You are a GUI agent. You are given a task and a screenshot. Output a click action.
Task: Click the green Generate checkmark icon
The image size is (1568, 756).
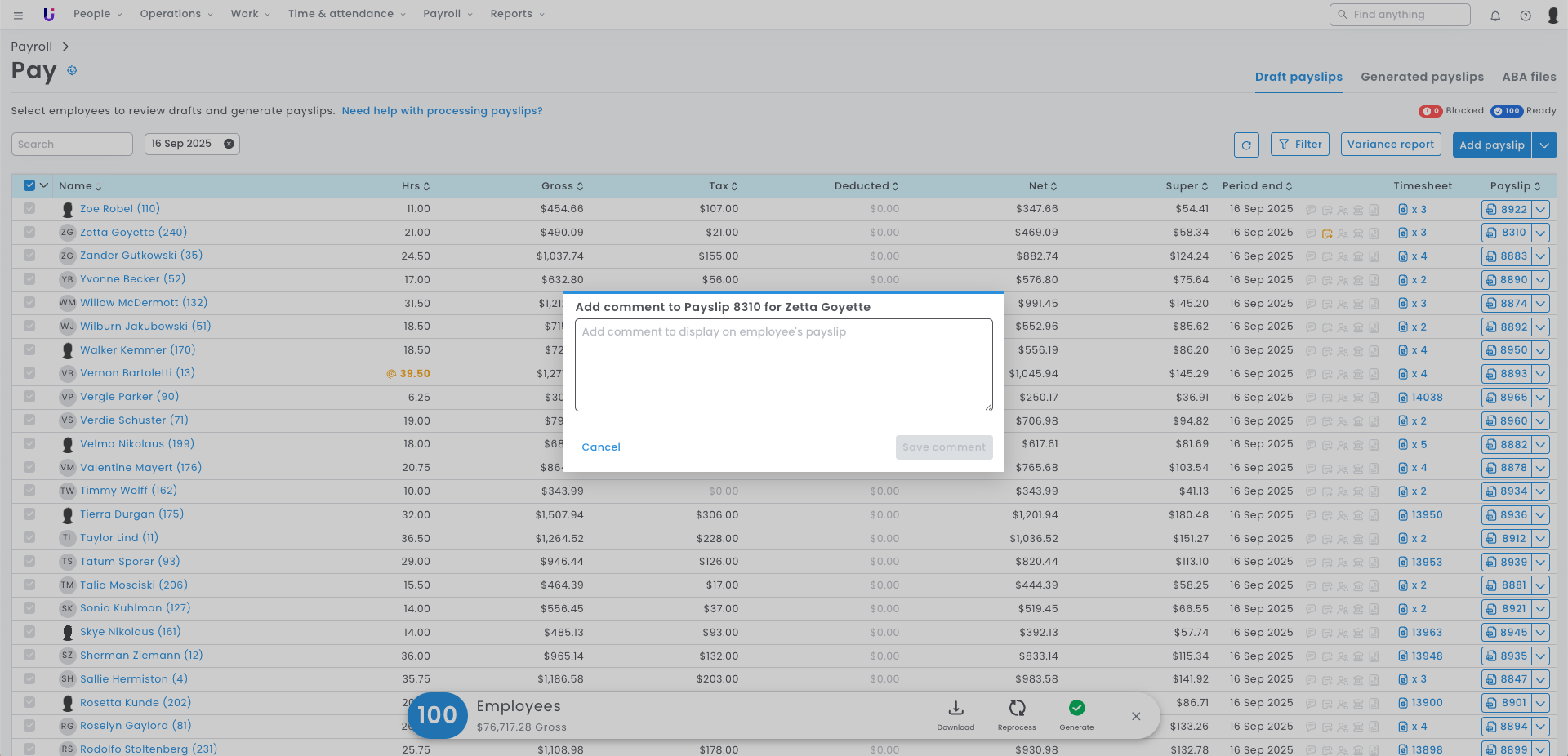tap(1076, 709)
